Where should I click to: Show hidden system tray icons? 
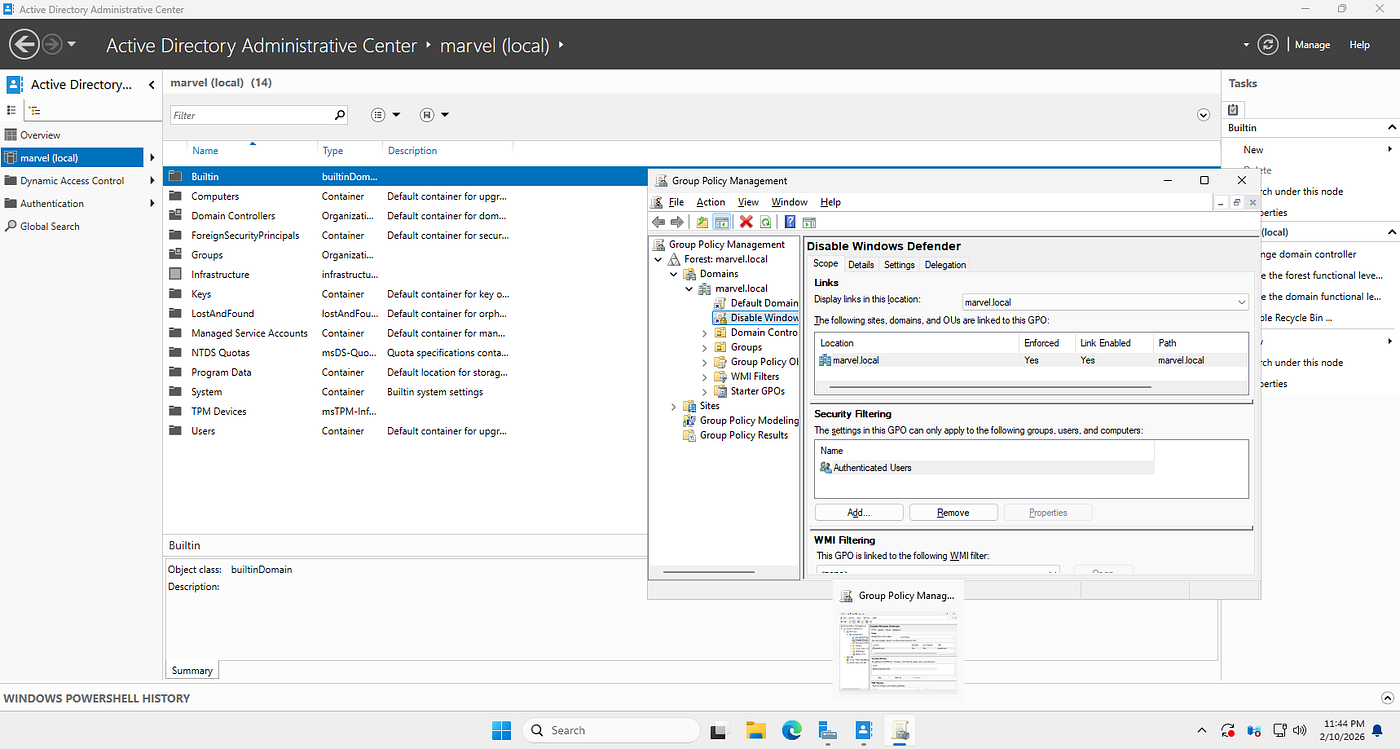click(1202, 730)
